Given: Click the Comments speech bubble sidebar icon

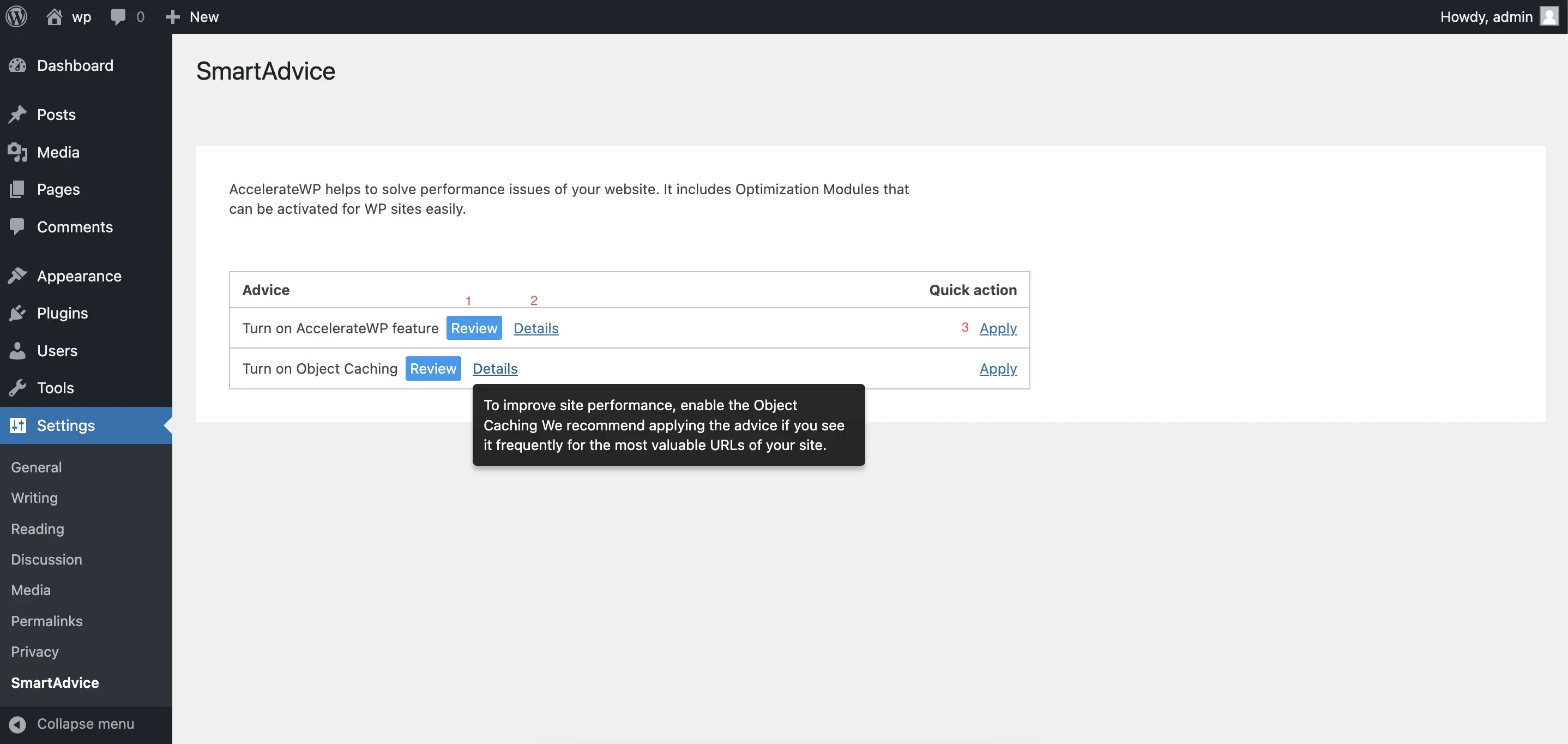Looking at the screenshot, I should point(17,226).
